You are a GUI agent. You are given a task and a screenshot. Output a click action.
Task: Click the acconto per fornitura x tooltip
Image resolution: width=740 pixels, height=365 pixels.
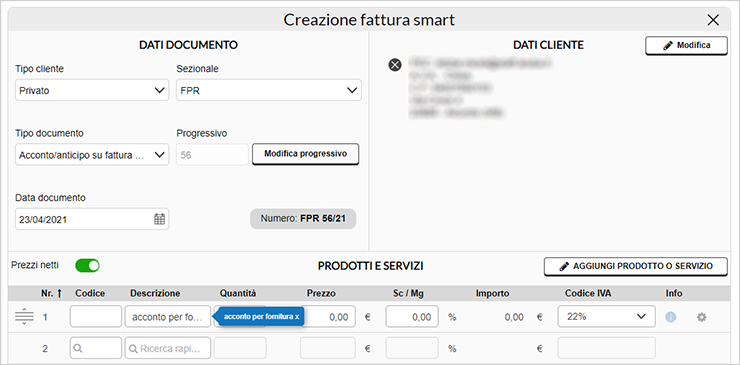[259, 316]
